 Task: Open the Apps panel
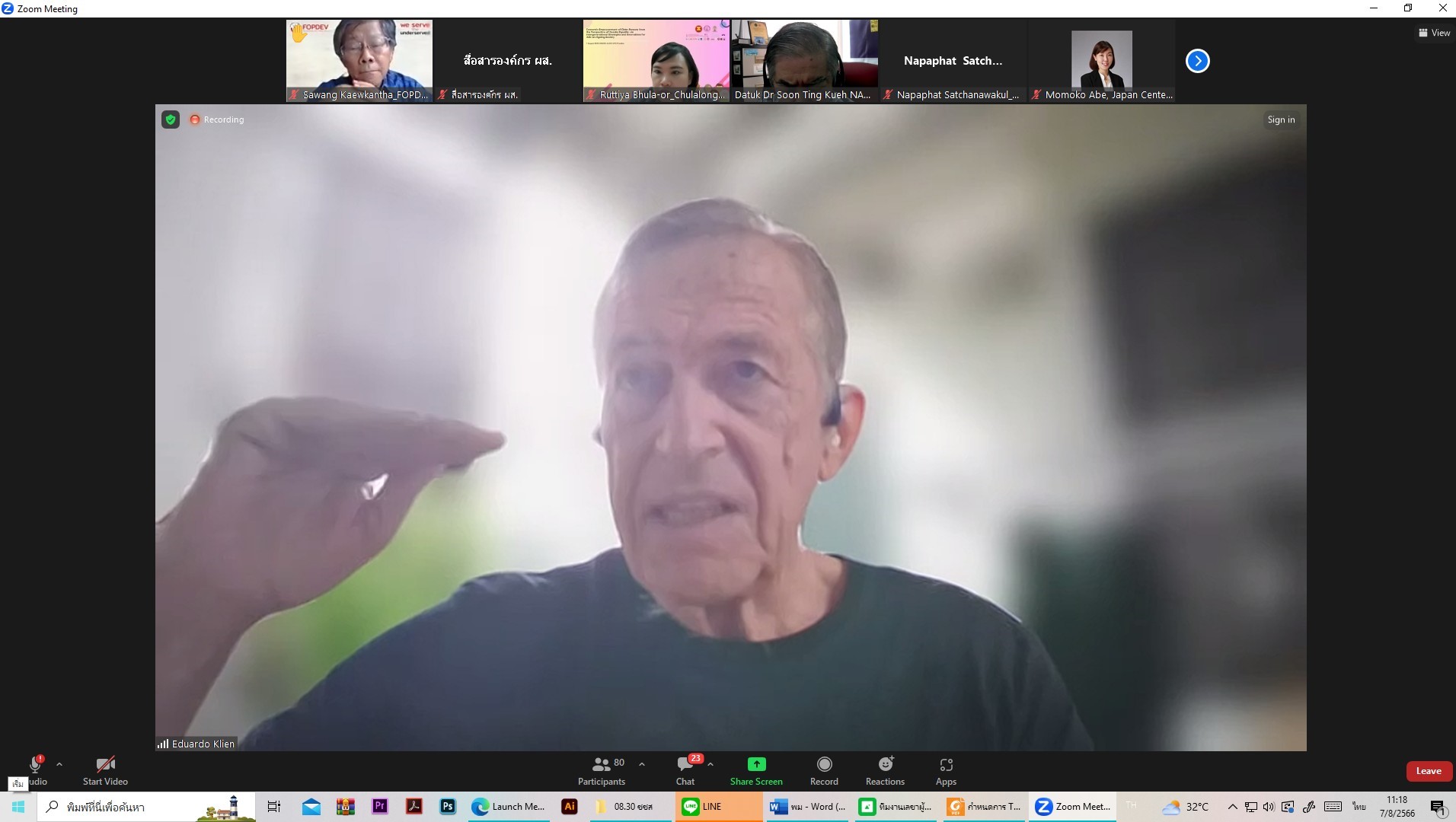tap(946, 770)
